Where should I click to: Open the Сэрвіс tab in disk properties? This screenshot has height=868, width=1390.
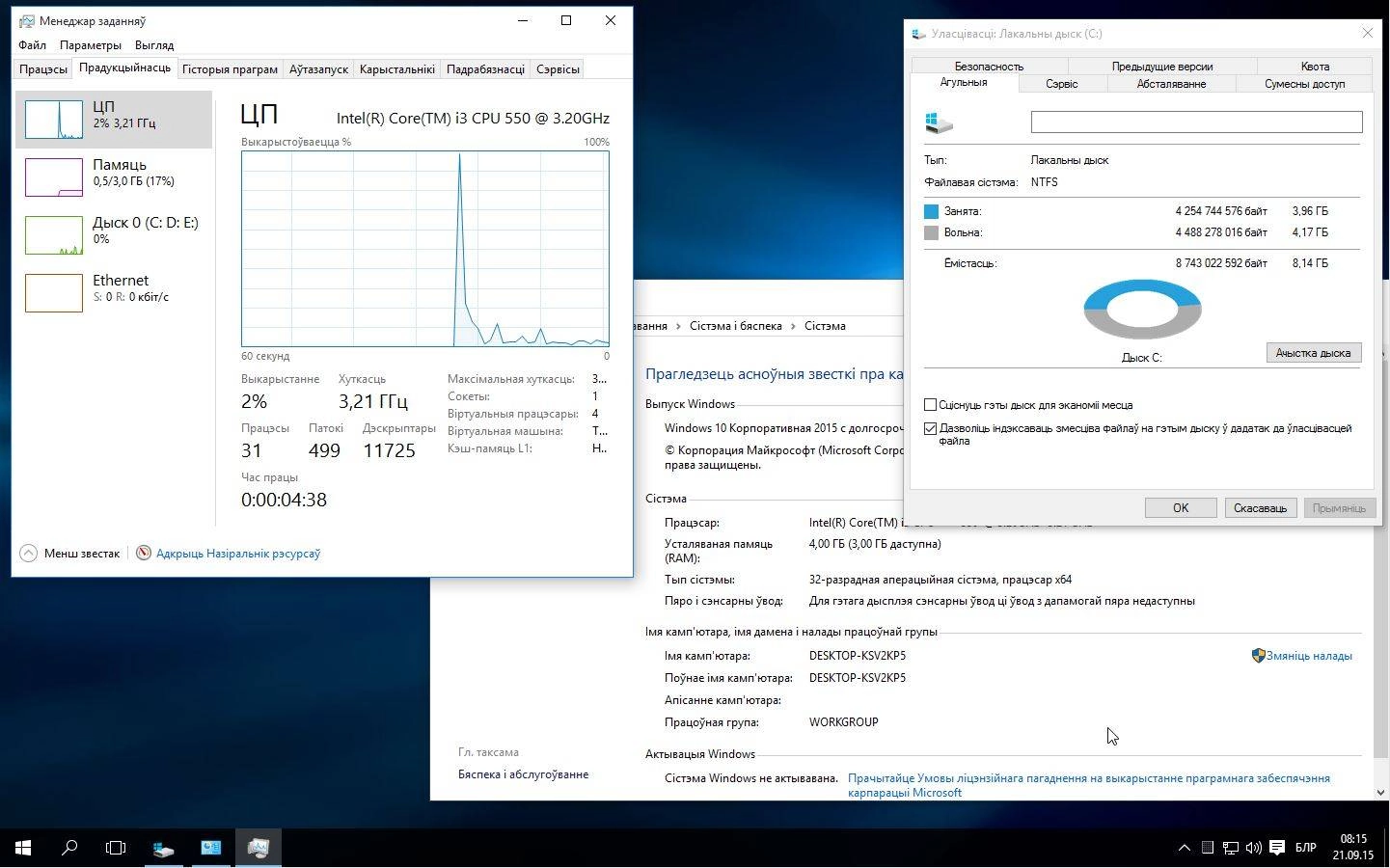pos(1061,84)
